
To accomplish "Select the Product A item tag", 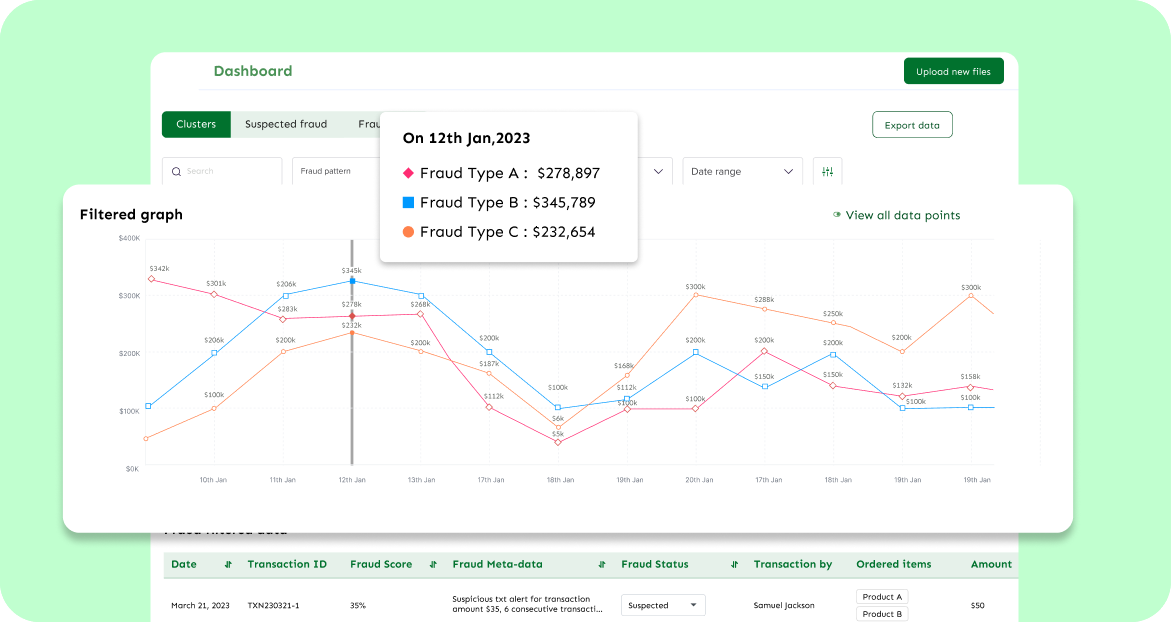I will point(882,597).
